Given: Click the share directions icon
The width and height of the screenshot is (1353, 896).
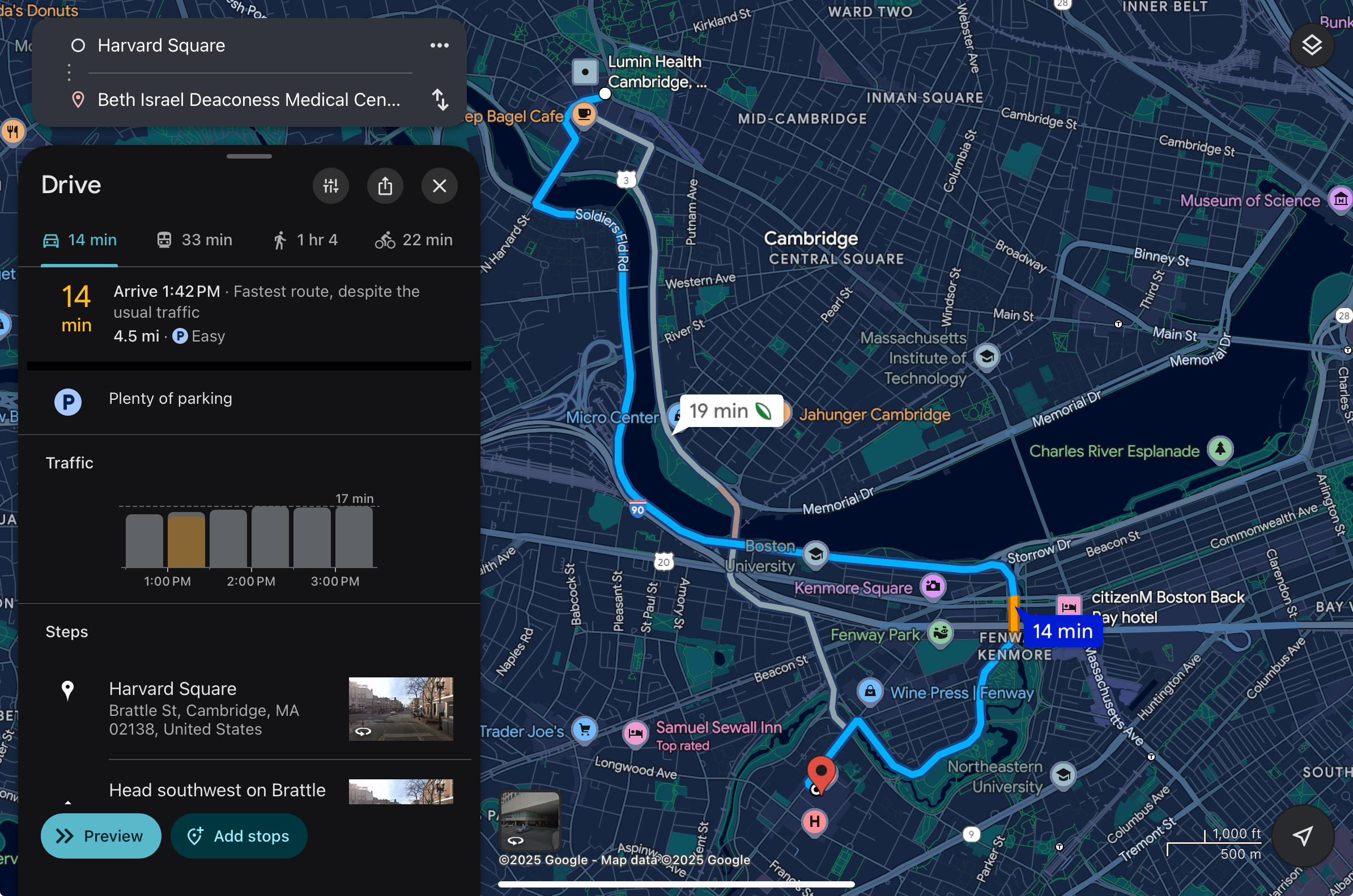Looking at the screenshot, I should coord(385,186).
